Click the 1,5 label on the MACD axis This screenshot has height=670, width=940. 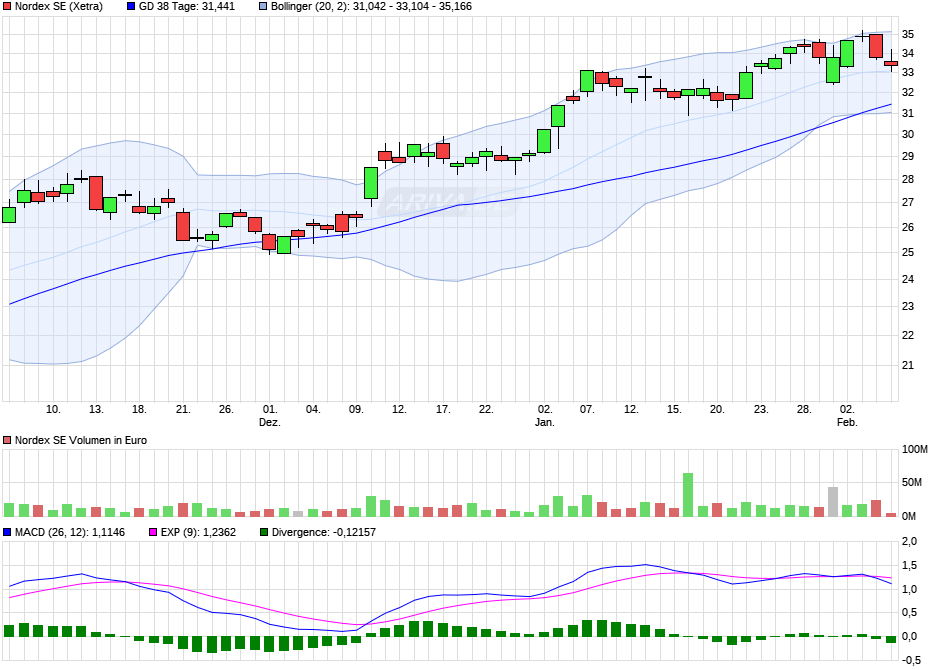909,566
